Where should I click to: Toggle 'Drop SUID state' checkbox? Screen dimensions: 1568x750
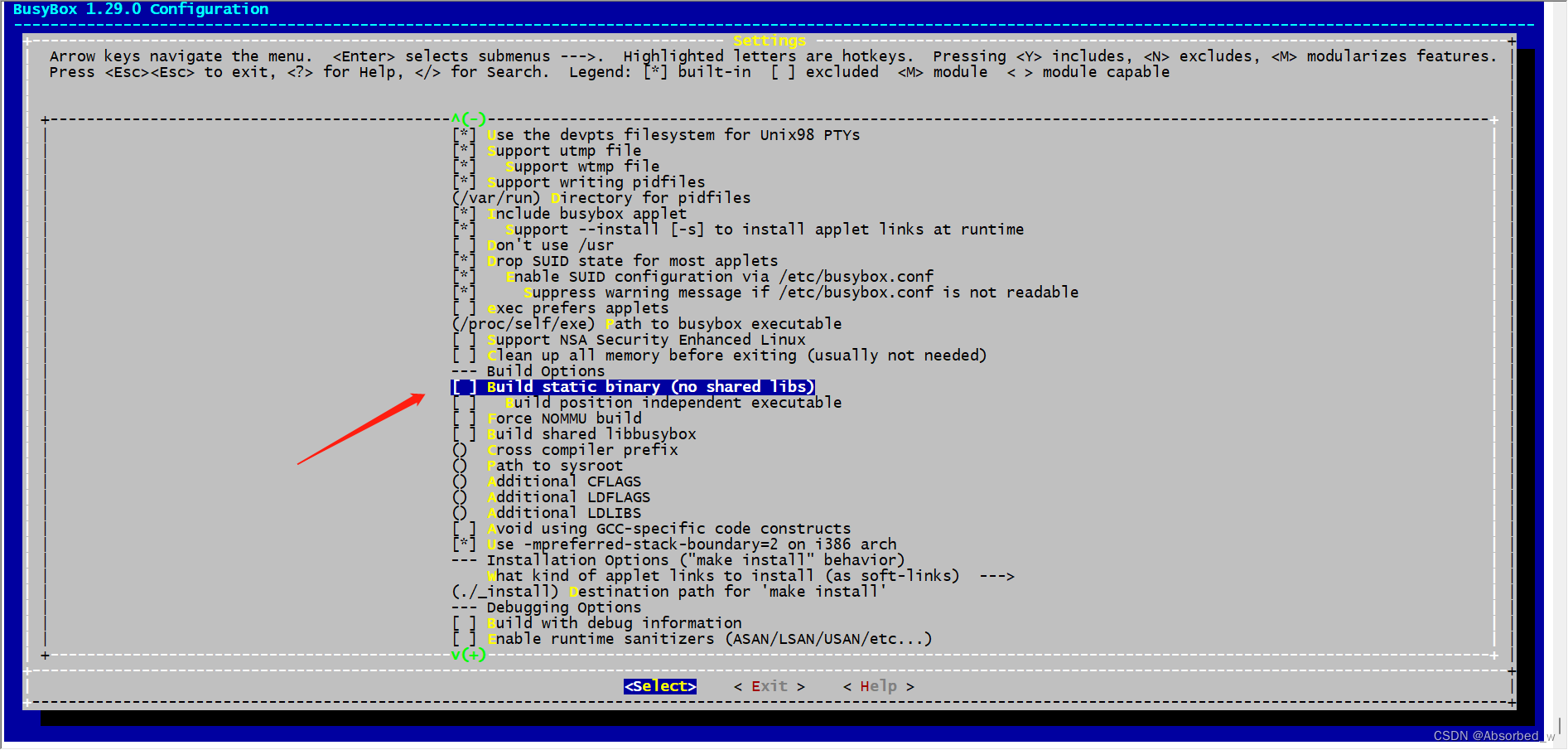(464, 261)
